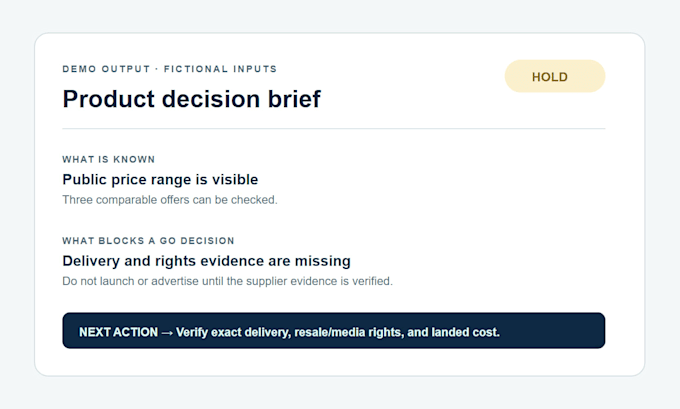Click the WHAT BLOCKS A GO DECISION label
The width and height of the screenshot is (680, 409).
tap(148, 241)
